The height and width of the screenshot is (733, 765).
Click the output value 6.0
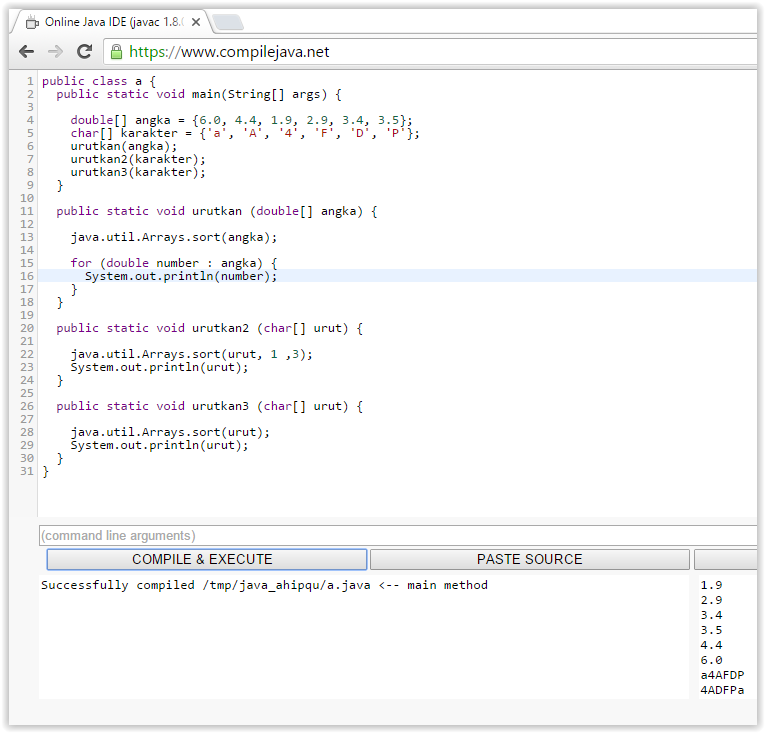pos(711,660)
